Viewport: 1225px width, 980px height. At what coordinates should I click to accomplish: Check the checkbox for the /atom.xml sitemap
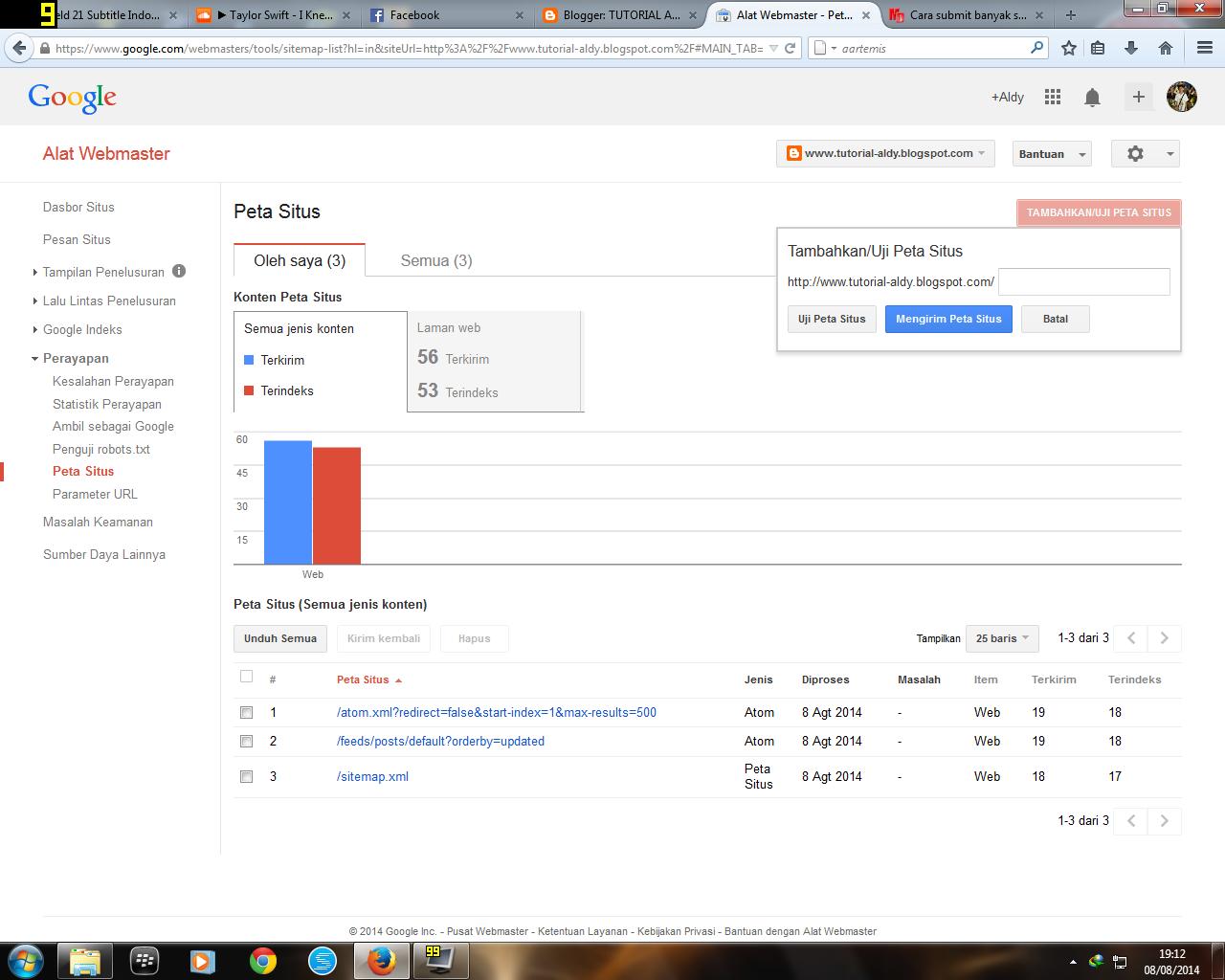coord(246,712)
